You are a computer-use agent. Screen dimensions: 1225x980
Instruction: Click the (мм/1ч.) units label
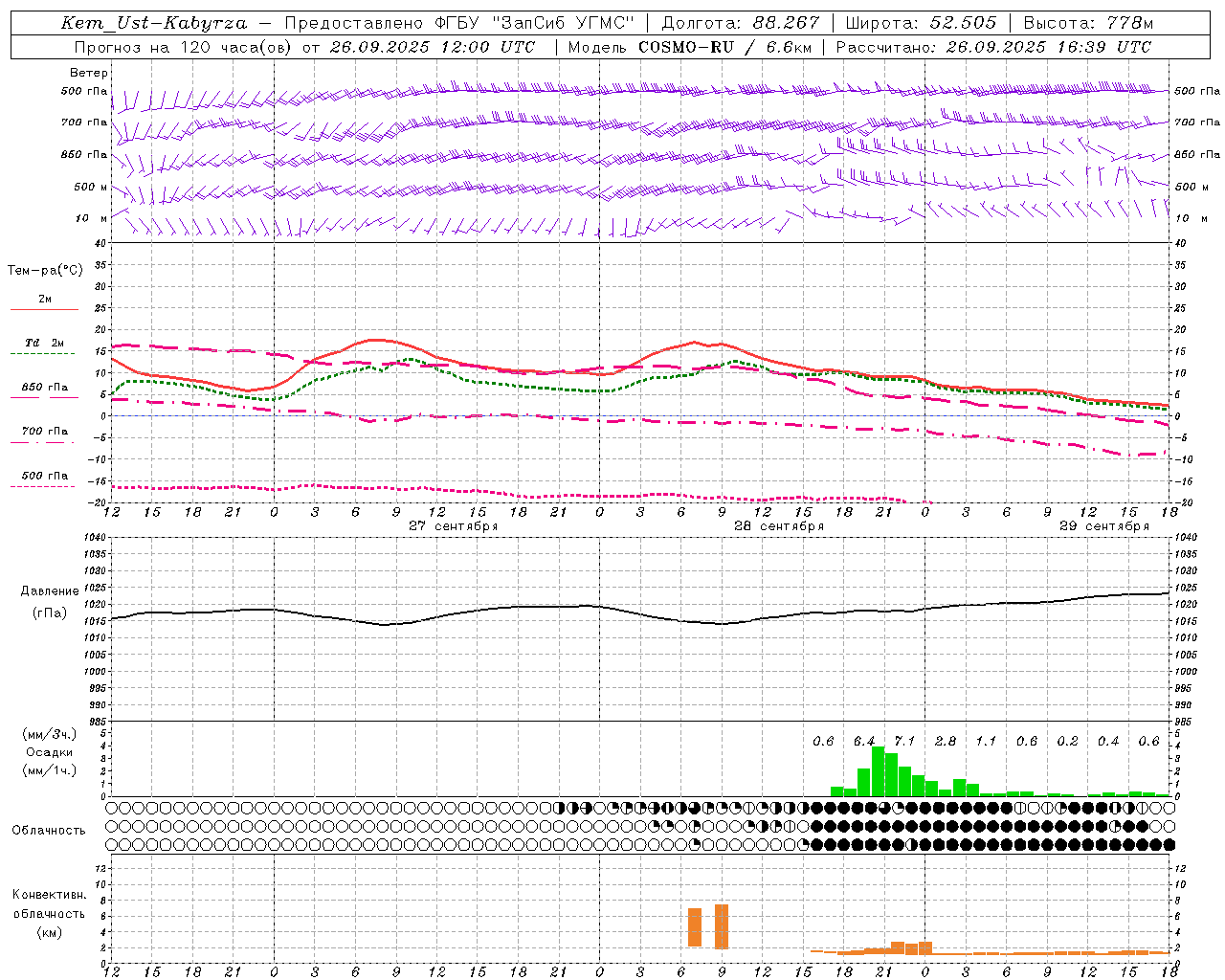48,770
